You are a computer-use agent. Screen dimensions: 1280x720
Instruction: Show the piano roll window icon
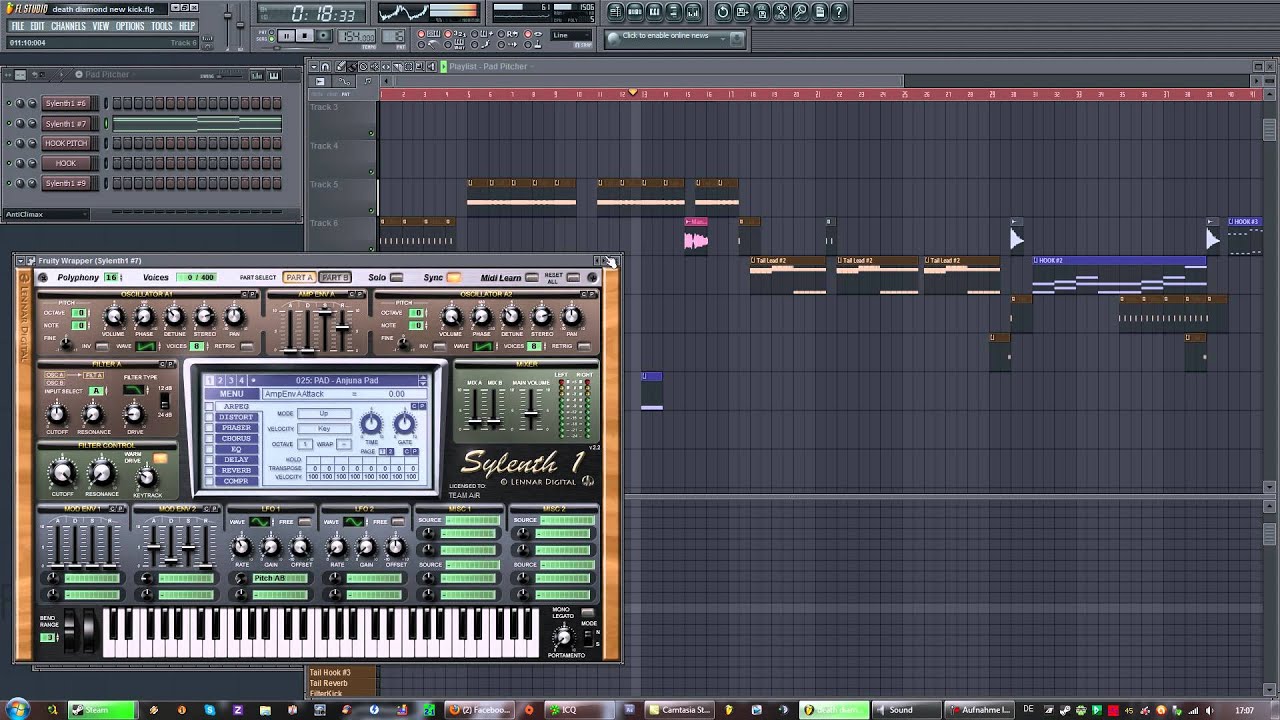tap(655, 12)
